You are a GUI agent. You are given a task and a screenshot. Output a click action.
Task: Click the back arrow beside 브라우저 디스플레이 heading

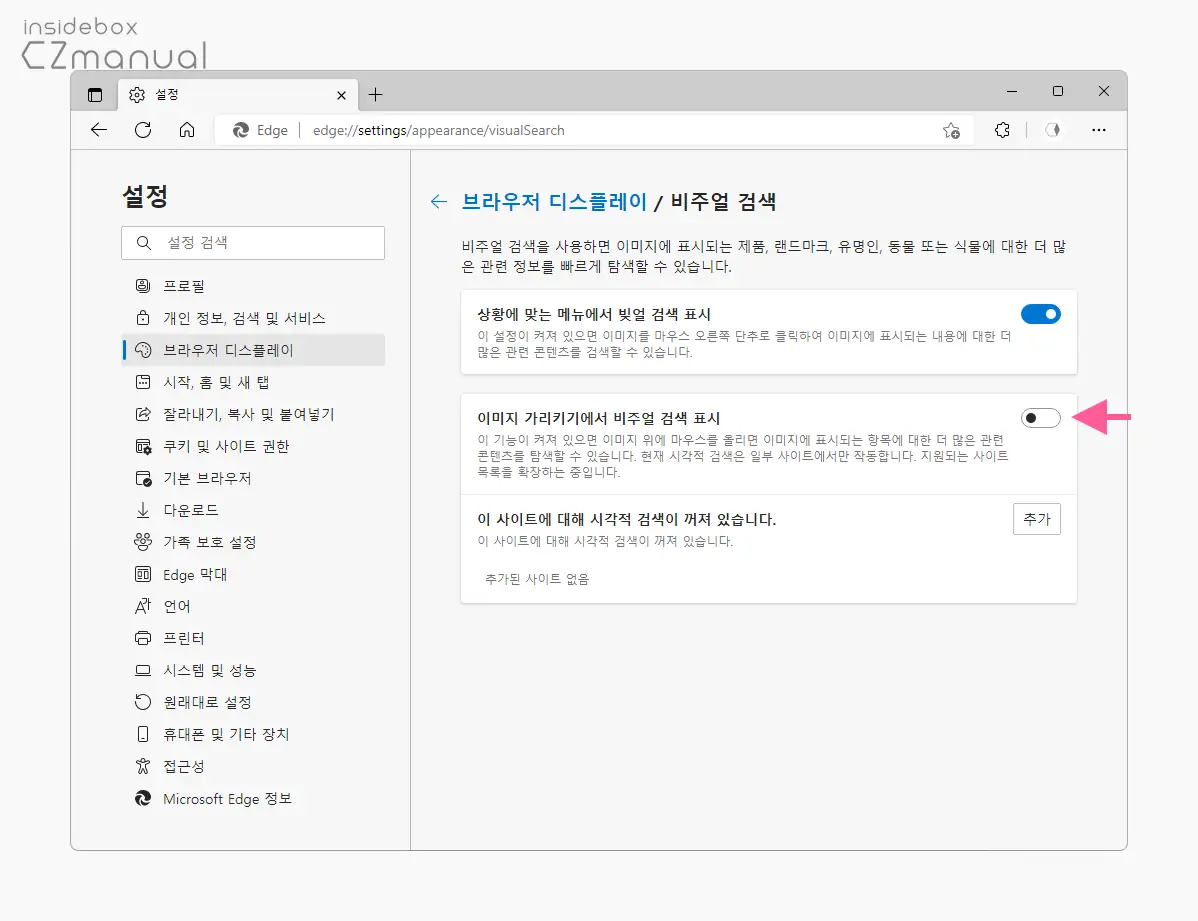tap(439, 202)
